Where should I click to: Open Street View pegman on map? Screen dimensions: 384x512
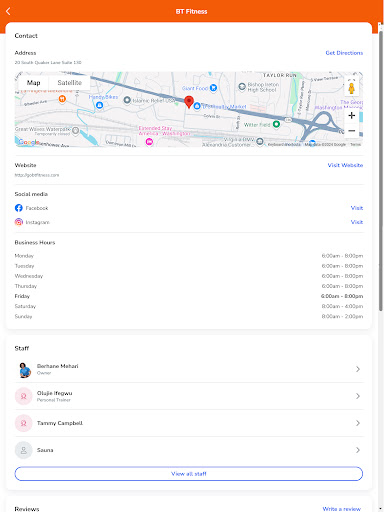pyautogui.click(x=351, y=88)
